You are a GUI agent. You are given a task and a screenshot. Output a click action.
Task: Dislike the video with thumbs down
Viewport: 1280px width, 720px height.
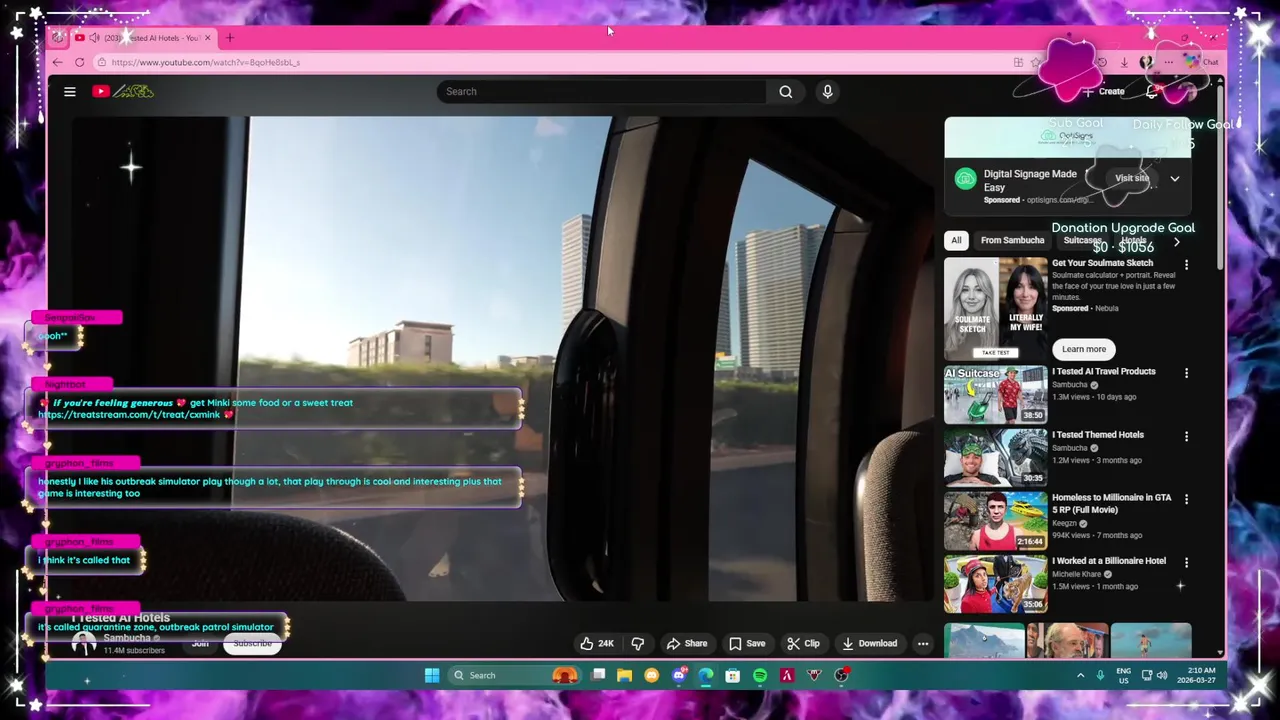(638, 643)
